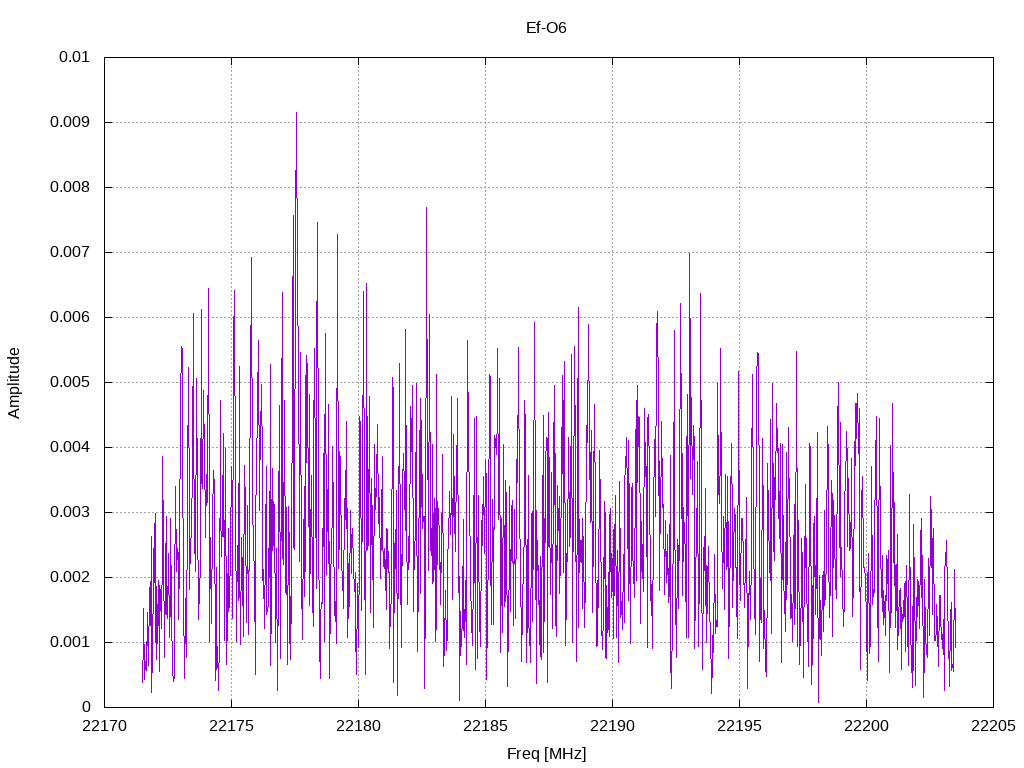Click the 22180 x-axis tick label

359,726
